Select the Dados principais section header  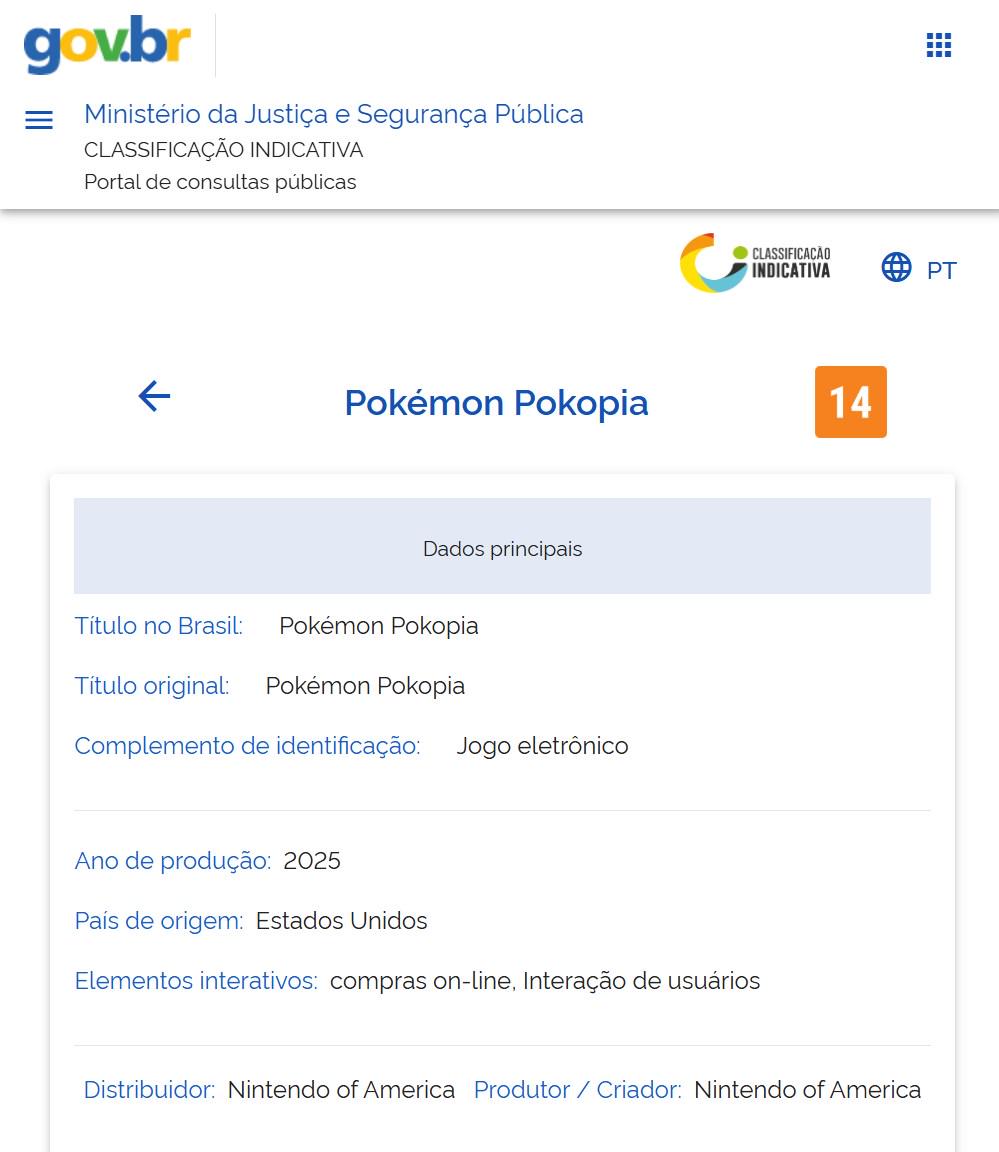point(502,546)
